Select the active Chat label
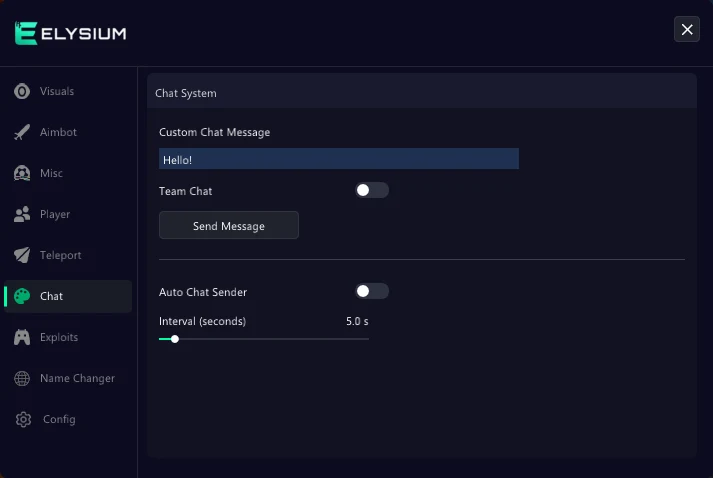713x478 pixels. [x=51, y=296]
